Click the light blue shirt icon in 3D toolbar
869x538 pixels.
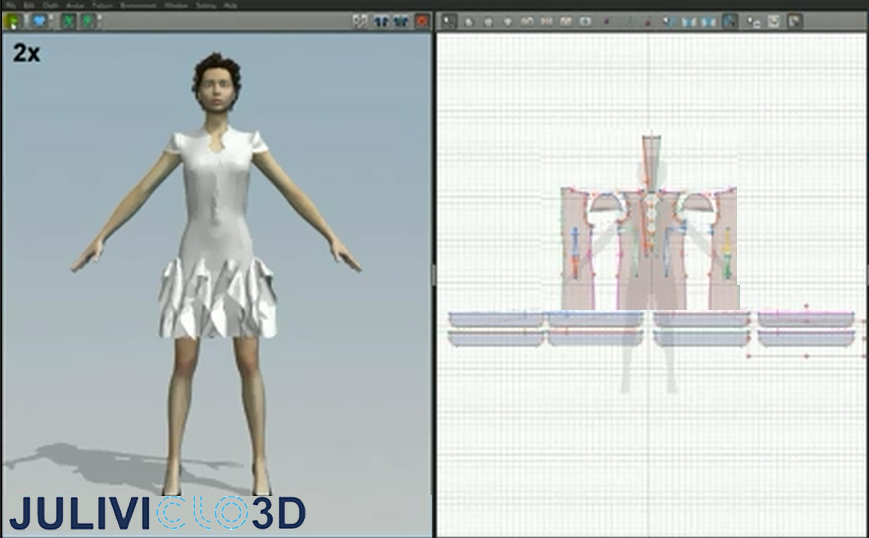39,22
